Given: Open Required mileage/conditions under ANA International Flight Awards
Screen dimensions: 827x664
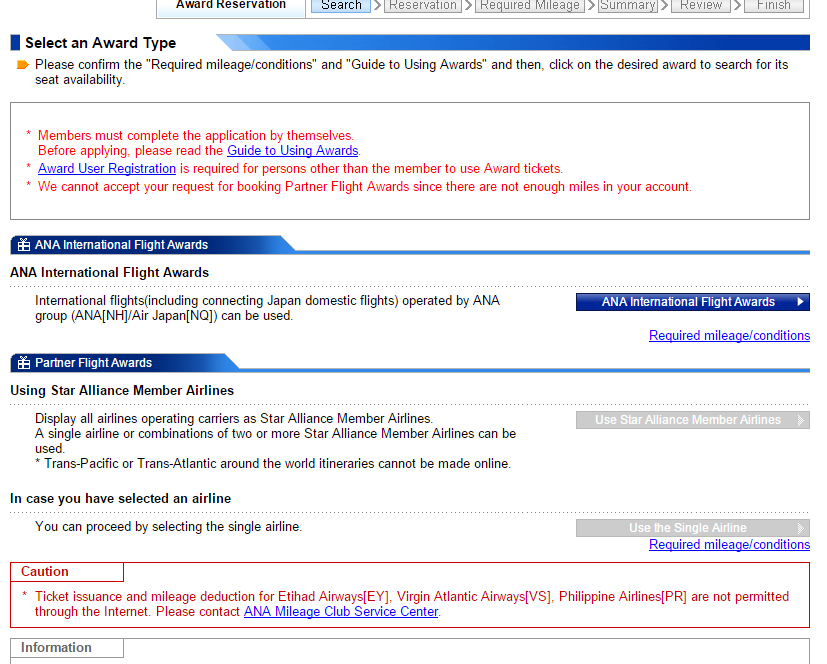Looking at the screenshot, I should coord(729,336).
